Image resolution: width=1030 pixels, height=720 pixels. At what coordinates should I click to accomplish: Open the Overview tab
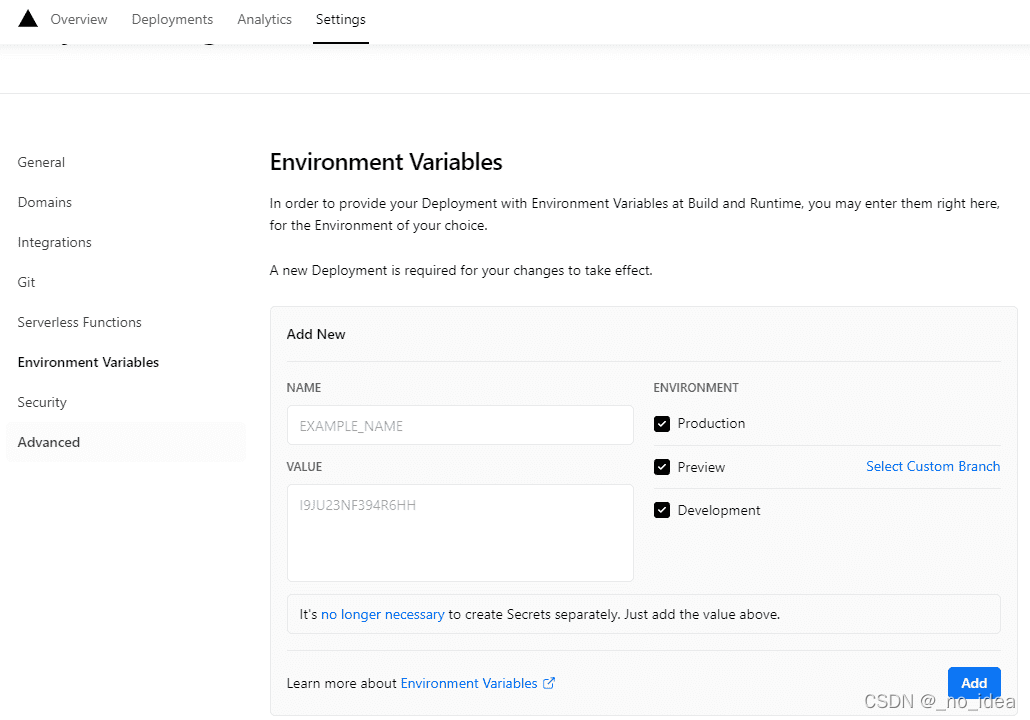point(79,19)
